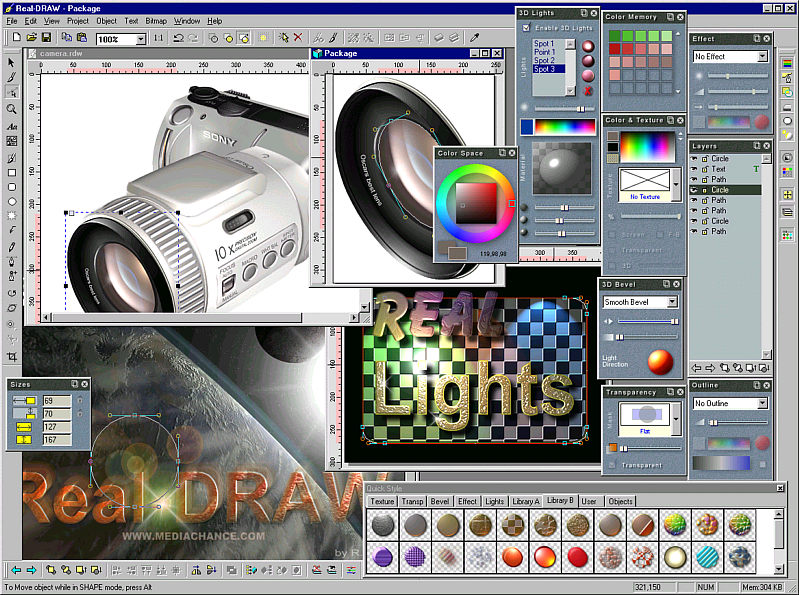Click the Smooth Bevel top slider
Screen dimensions: 799x595
pos(647,321)
